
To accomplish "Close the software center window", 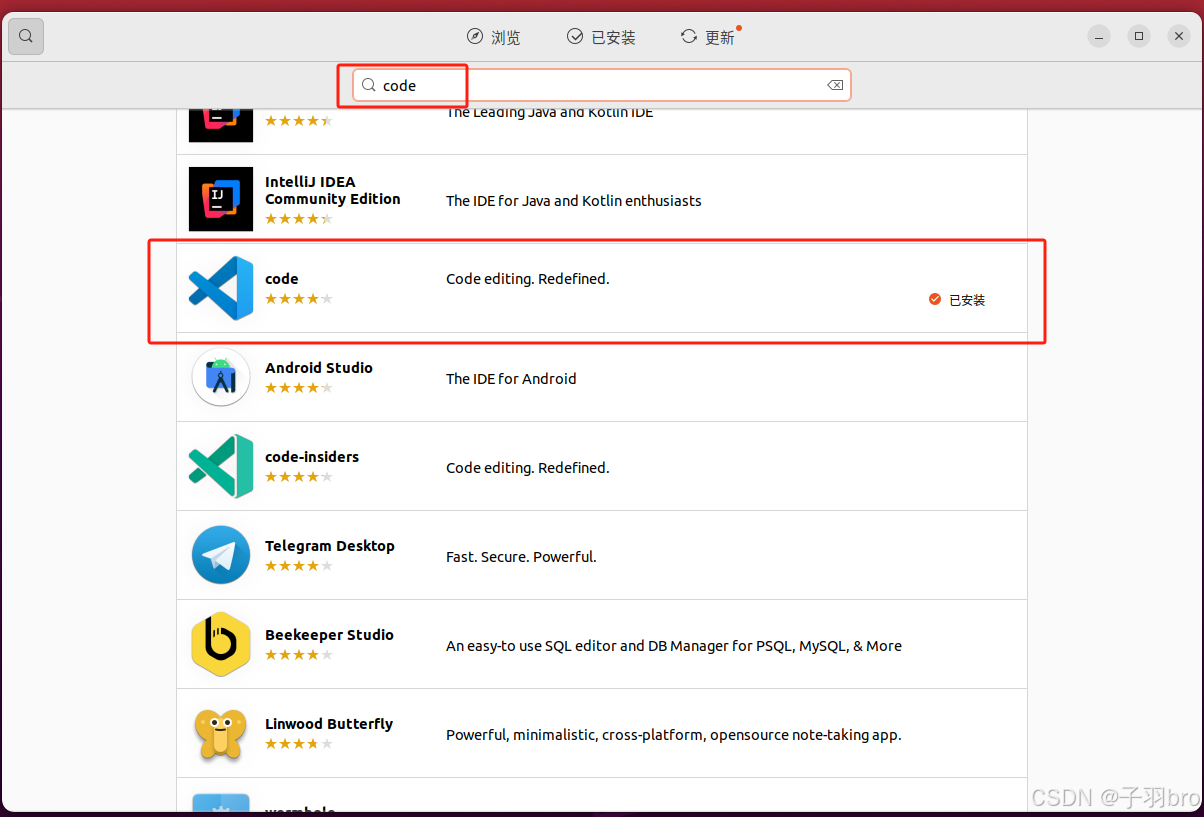I will pyautogui.click(x=1178, y=37).
